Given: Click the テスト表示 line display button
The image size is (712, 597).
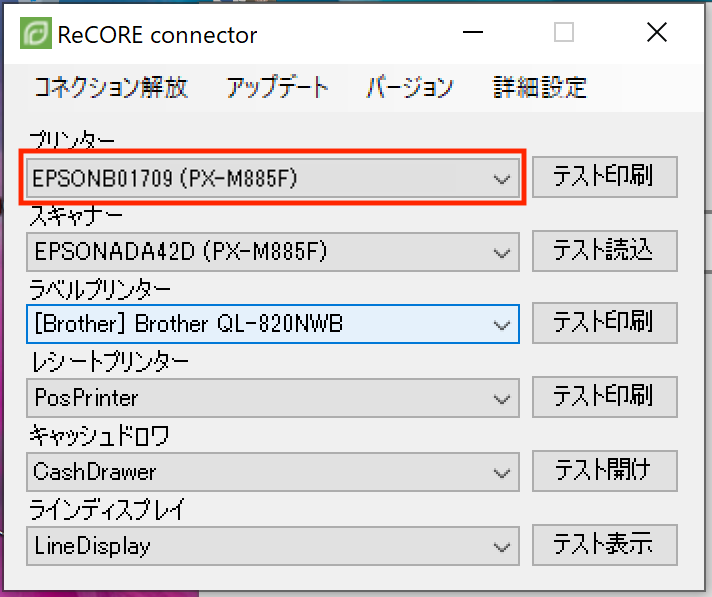Looking at the screenshot, I should [604, 544].
